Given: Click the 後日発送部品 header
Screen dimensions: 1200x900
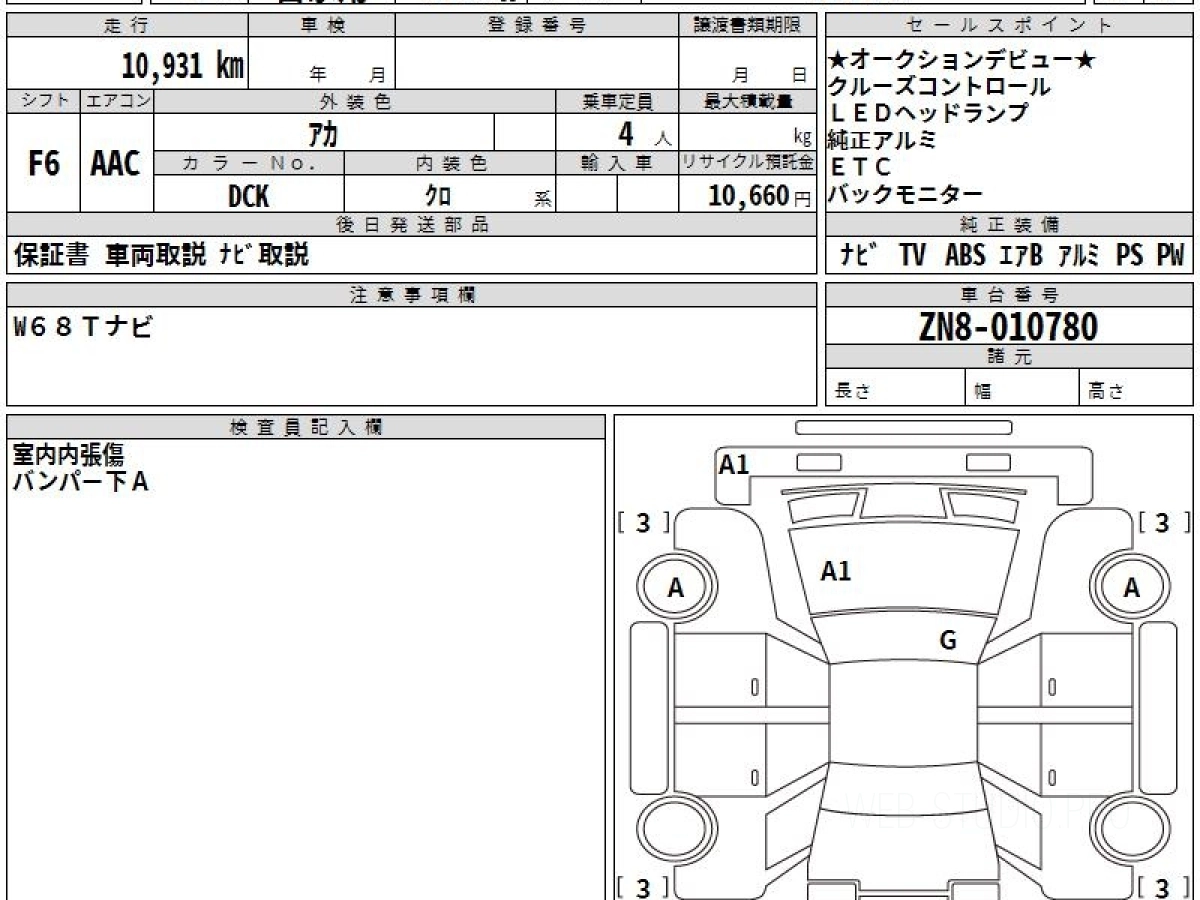Looking at the screenshot, I should [412, 225].
